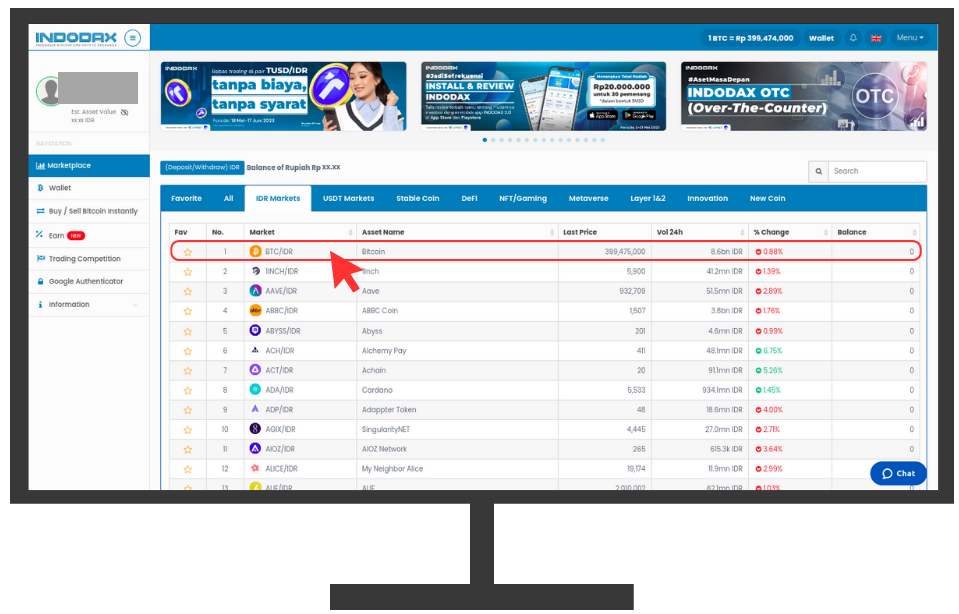The width and height of the screenshot is (959, 614).
Task: Open the New Coin tab
Action: tap(768, 198)
